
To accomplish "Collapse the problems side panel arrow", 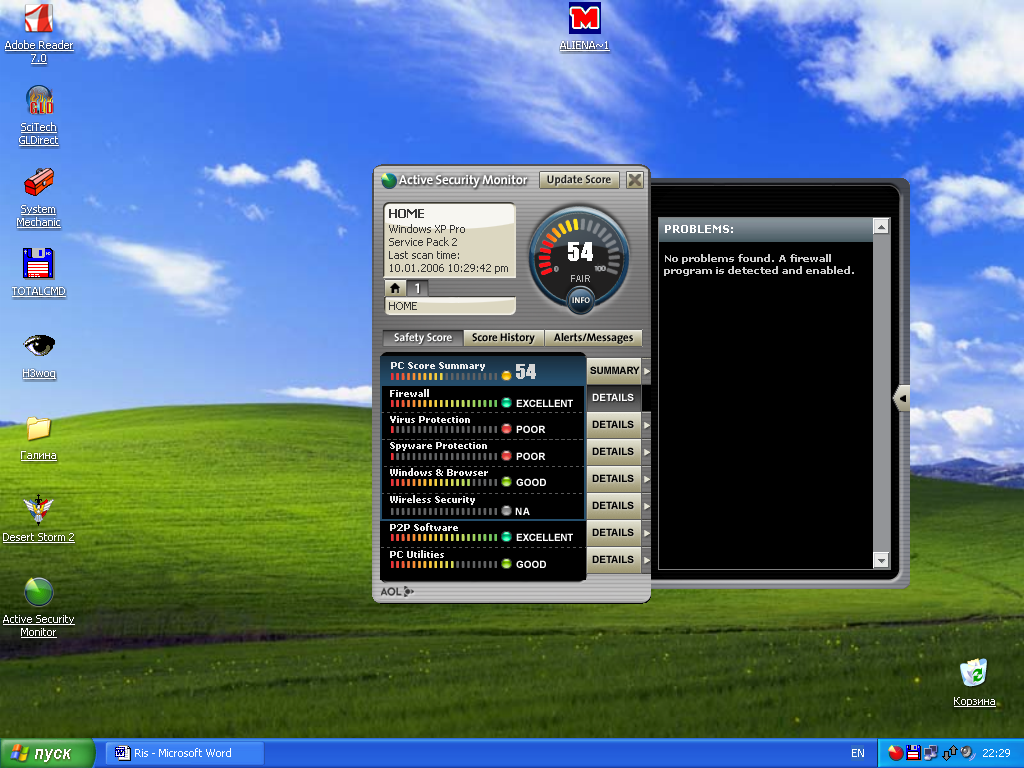I will coord(902,398).
